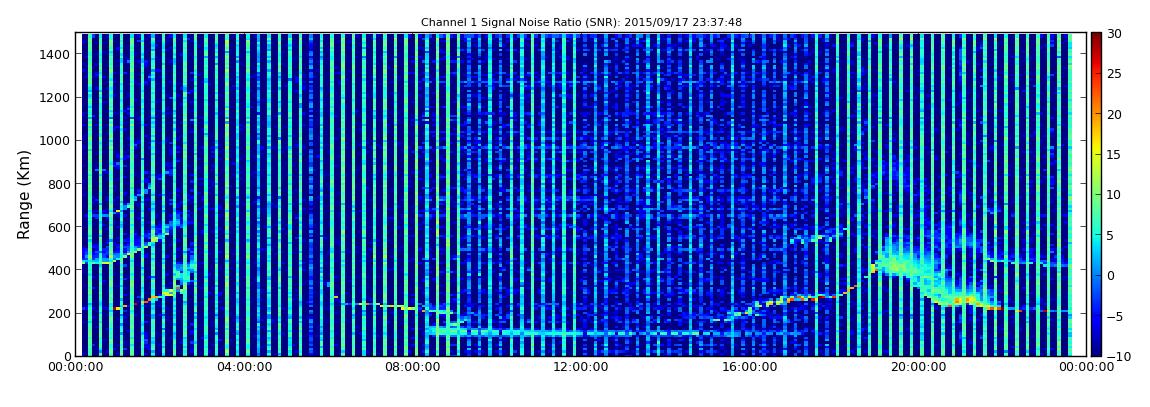Viewport: 1150px width, 407px height.
Task: Click the 1400 y-axis tick label
Action: click(55, 54)
